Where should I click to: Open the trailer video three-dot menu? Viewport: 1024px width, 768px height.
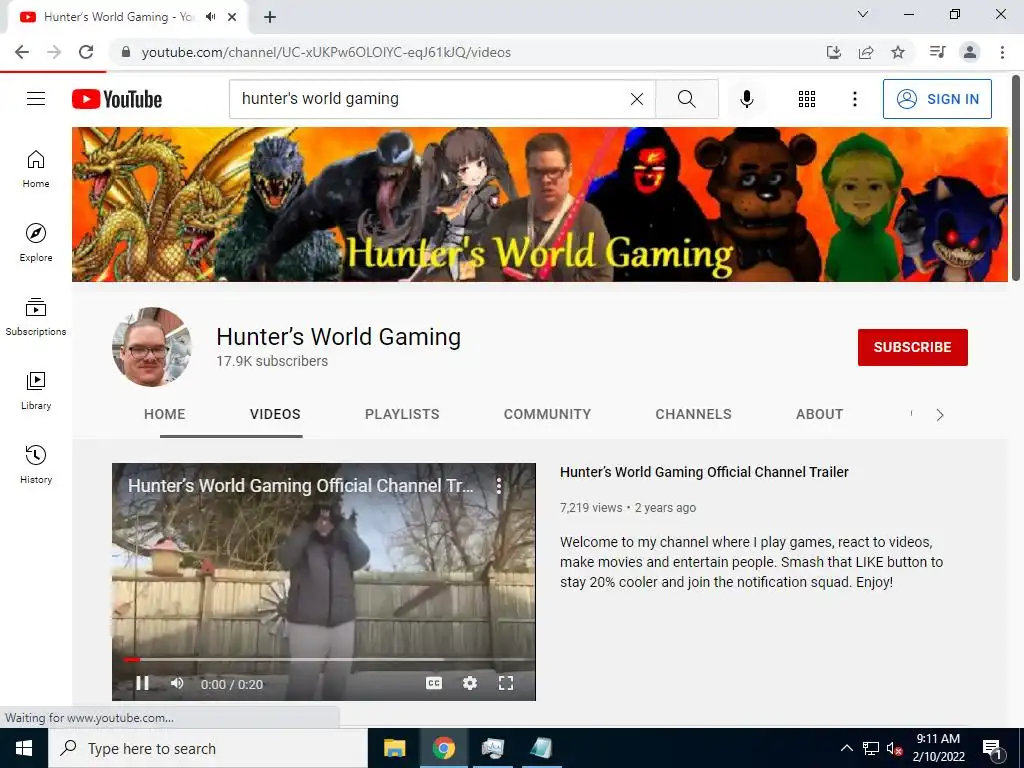point(498,485)
